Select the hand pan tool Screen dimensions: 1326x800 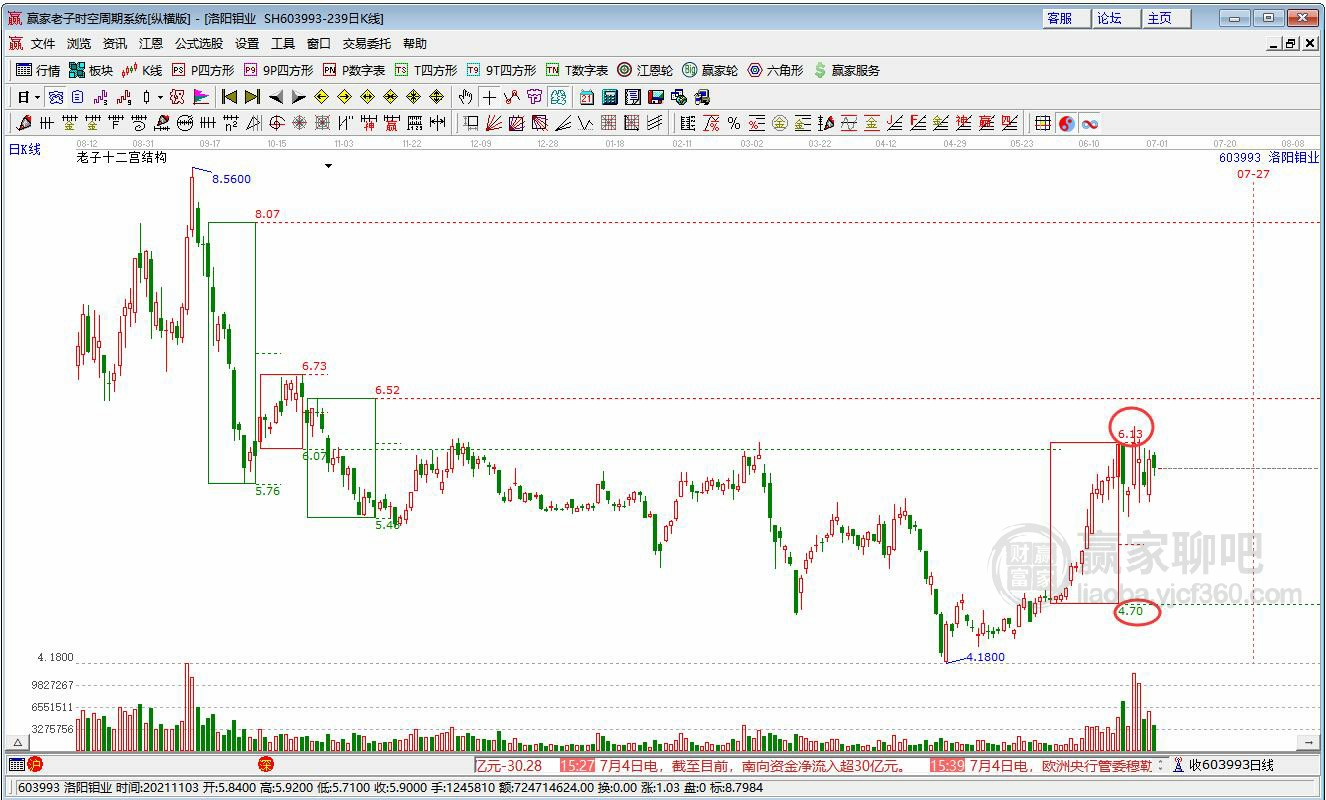(x=465, y=97)
